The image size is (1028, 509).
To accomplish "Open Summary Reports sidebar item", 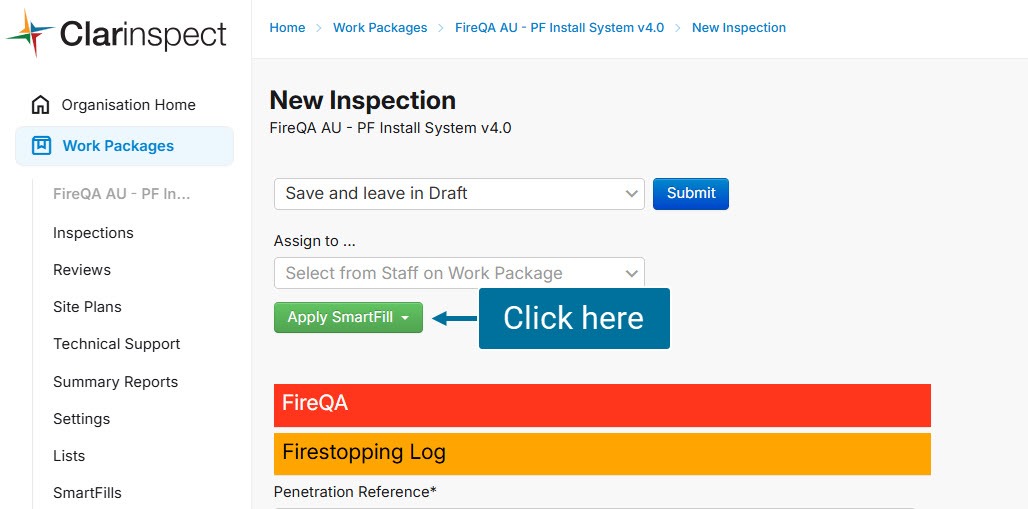I will click(115, 382).
